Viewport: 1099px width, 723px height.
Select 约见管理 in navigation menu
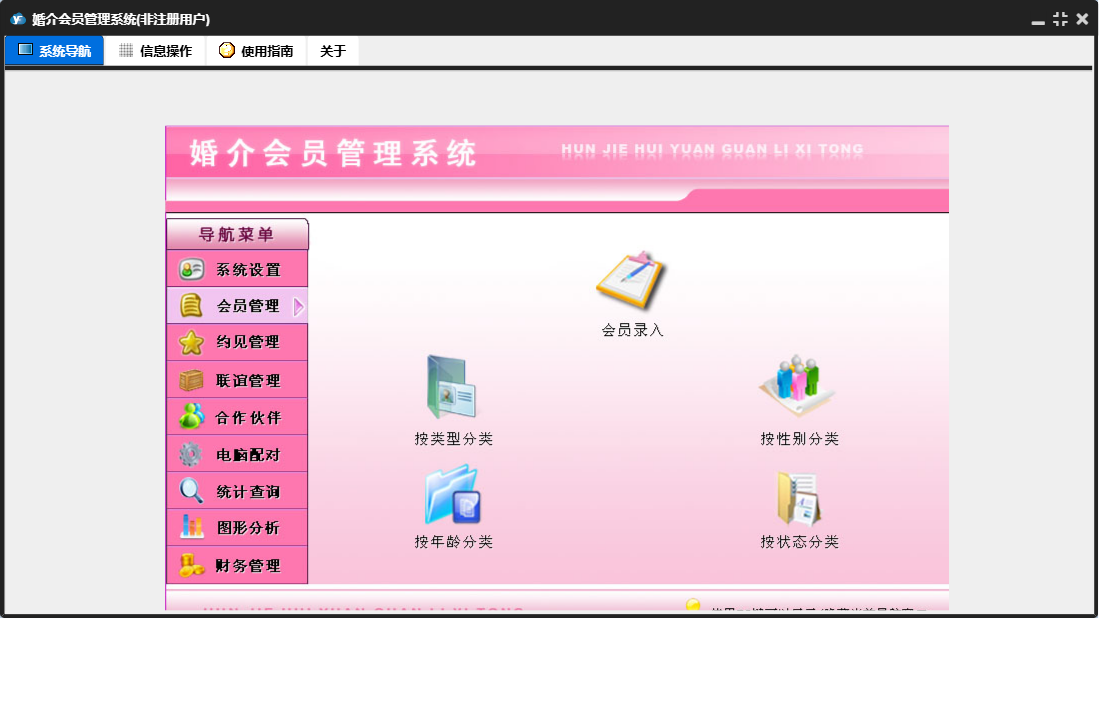[237, 343]
